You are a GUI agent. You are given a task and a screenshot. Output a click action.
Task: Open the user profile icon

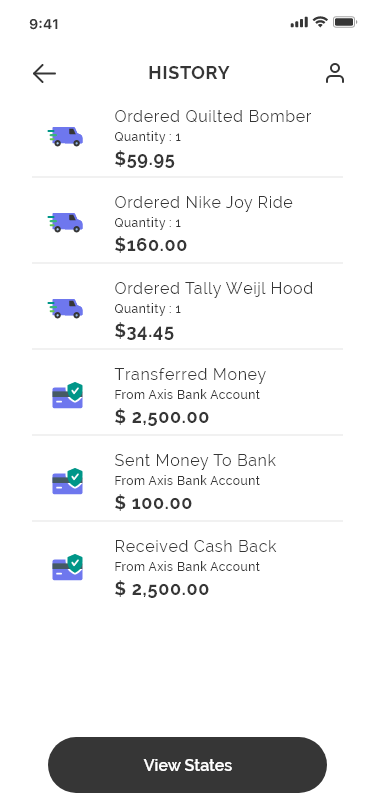tap(335, 73)
